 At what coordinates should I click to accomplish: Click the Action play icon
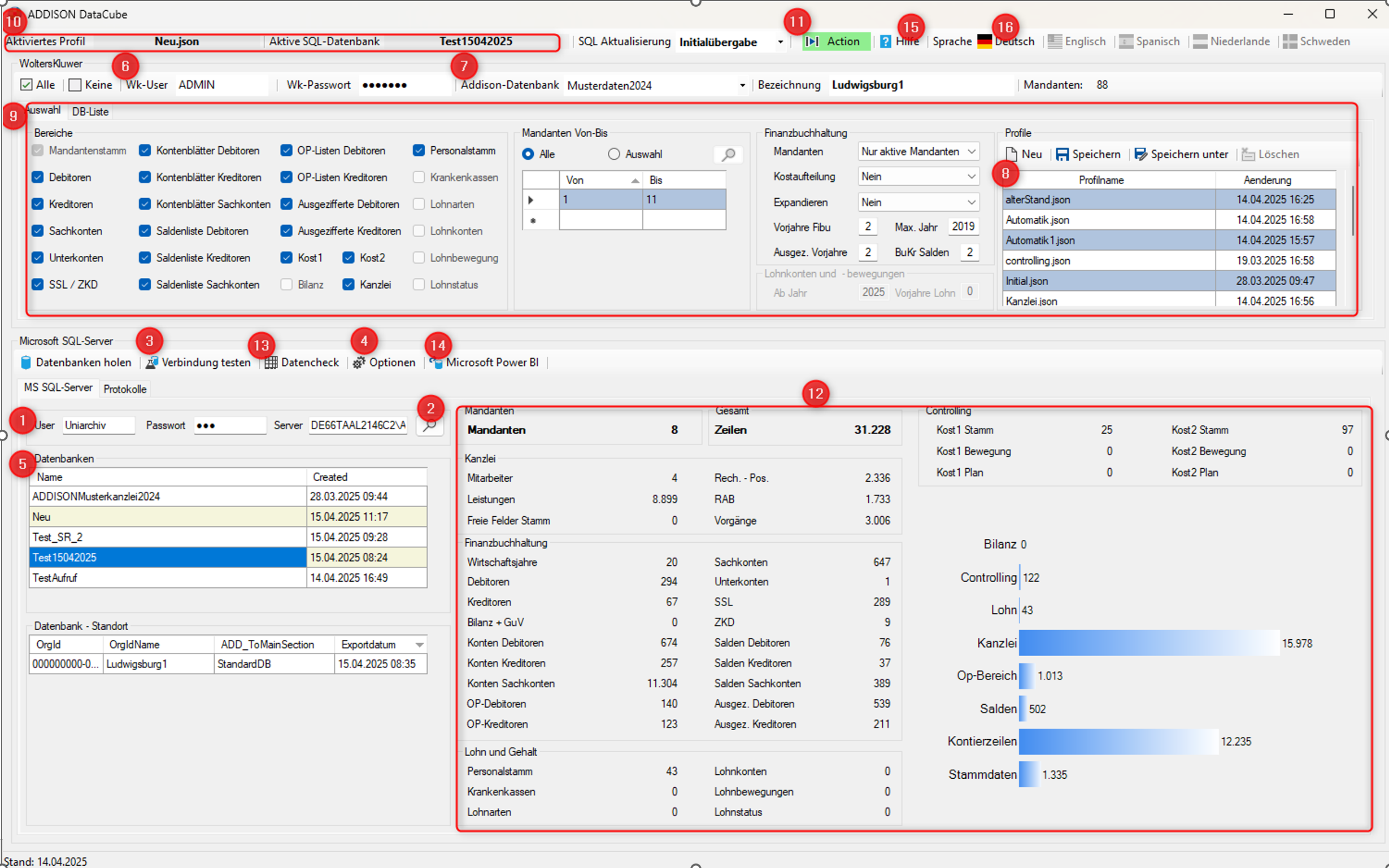click(x=812, y=41)
